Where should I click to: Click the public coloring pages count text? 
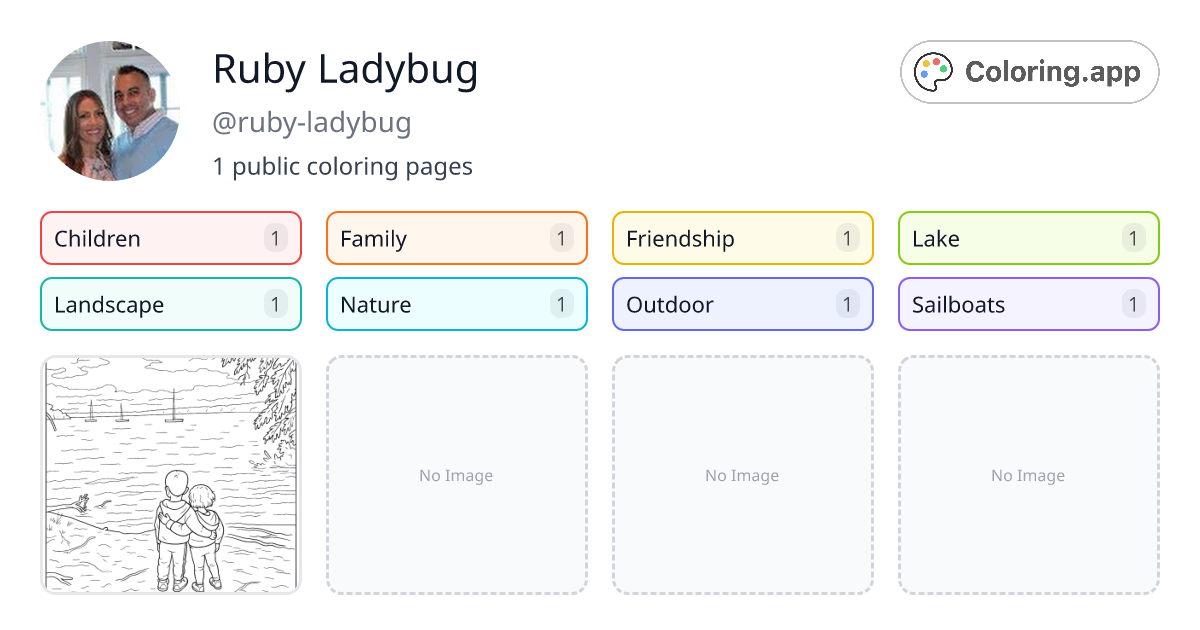(343, 166)
